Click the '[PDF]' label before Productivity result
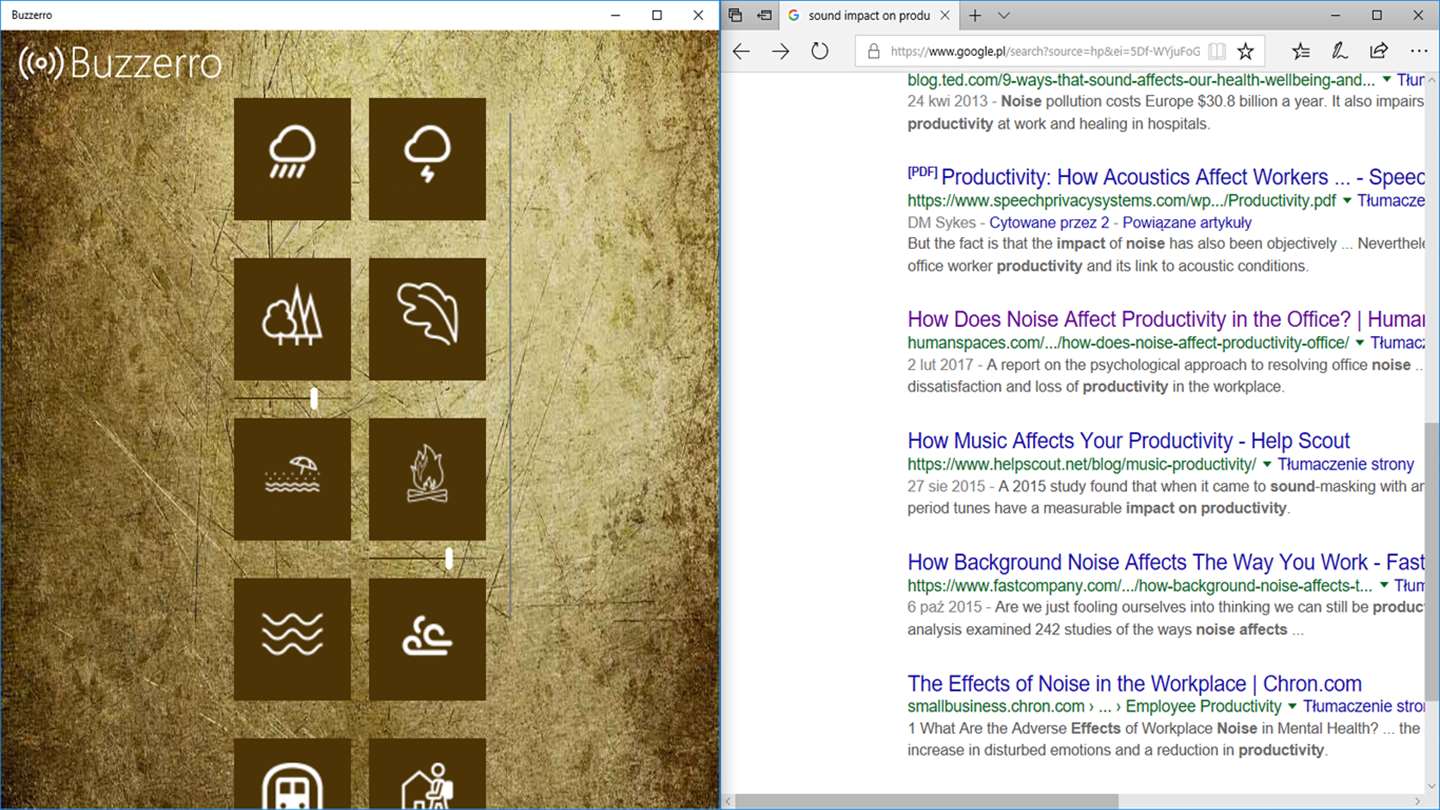Screen dimensions: 1440x810 [922, 172]
